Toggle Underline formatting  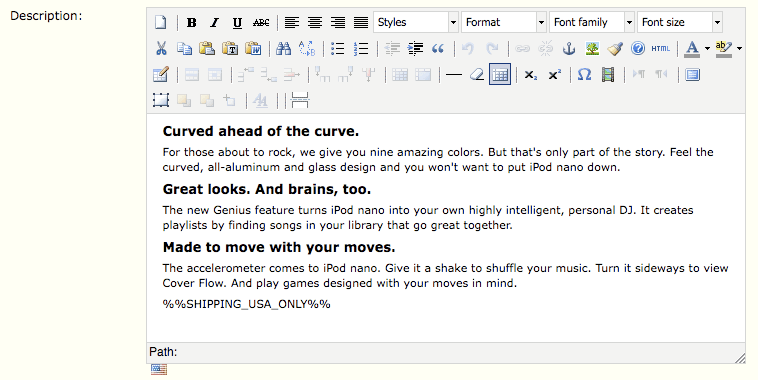click(x=237, y=22)
